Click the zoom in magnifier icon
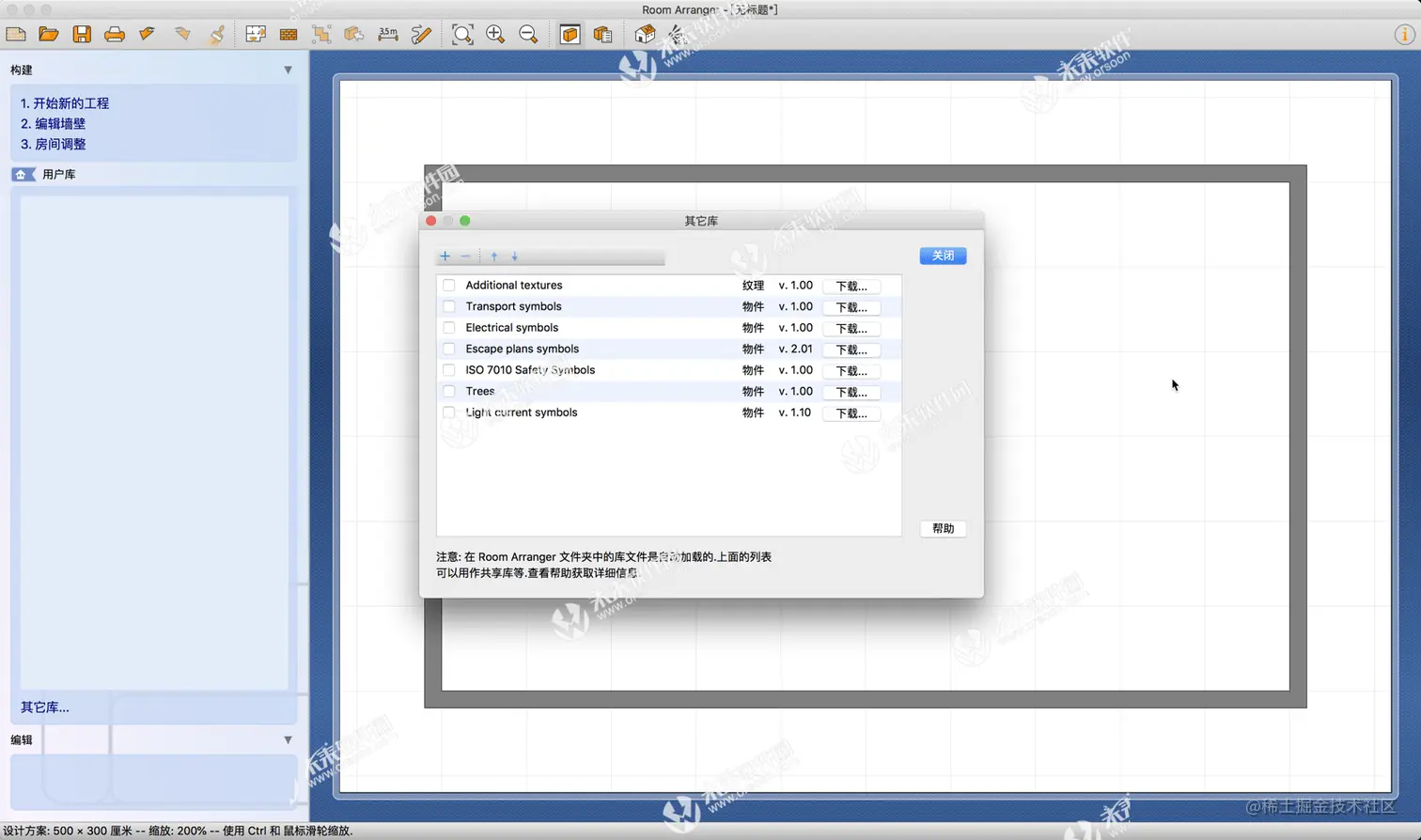Viewport: 1421px width, 840px height. point(495,35)
